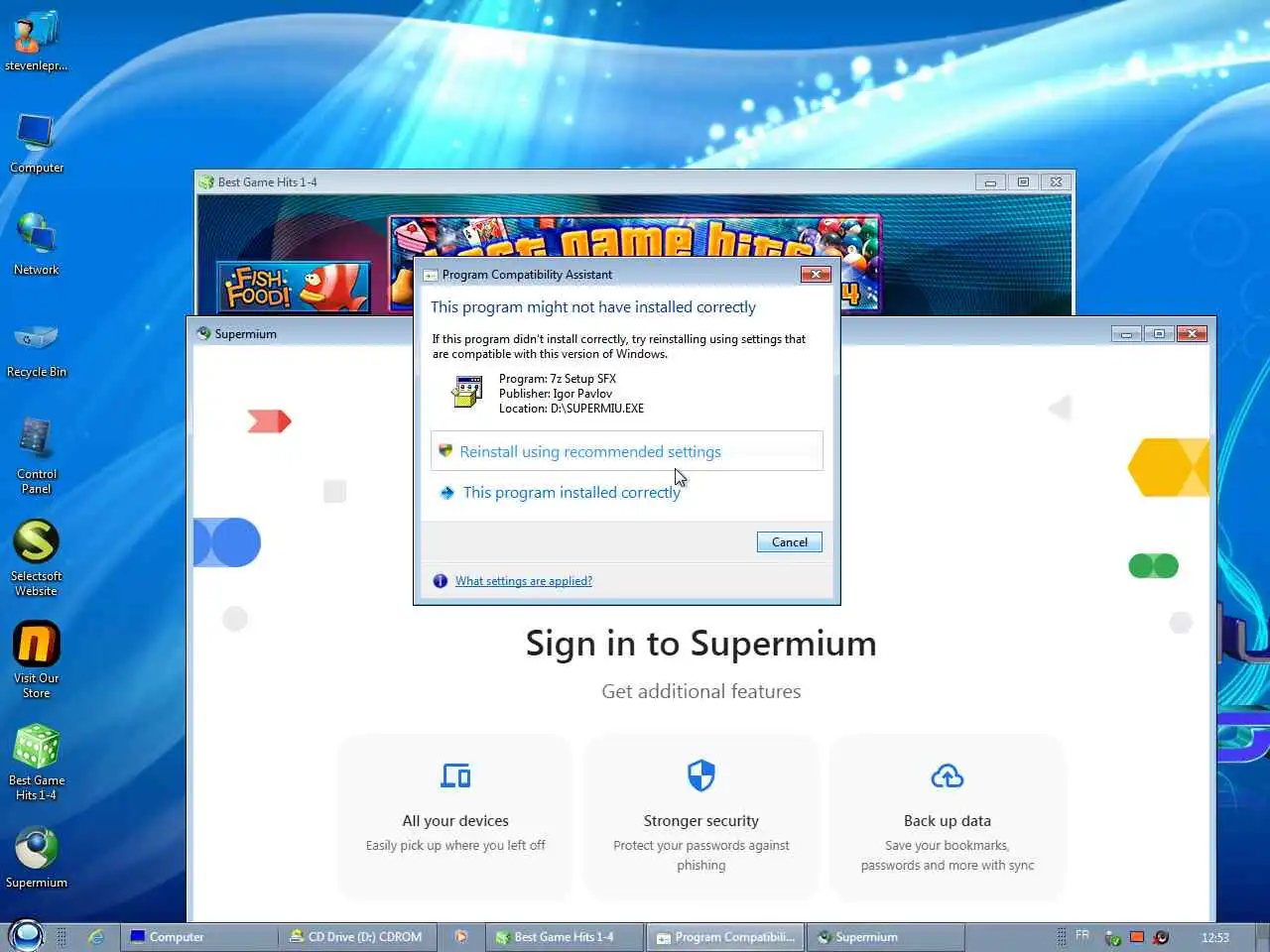Click the red round tray icon
Image resolution: width=1270 pixels, height=952 pixels.
click(1161, 936)
